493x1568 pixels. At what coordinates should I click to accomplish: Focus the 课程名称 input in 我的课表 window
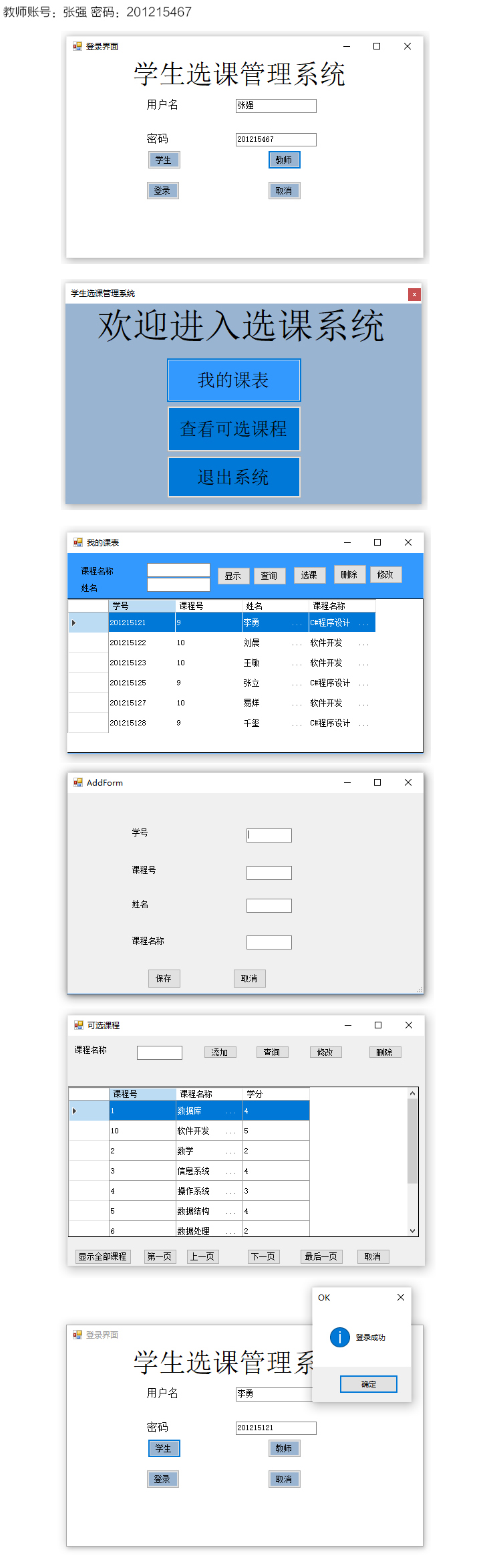(x=178, y=570)
